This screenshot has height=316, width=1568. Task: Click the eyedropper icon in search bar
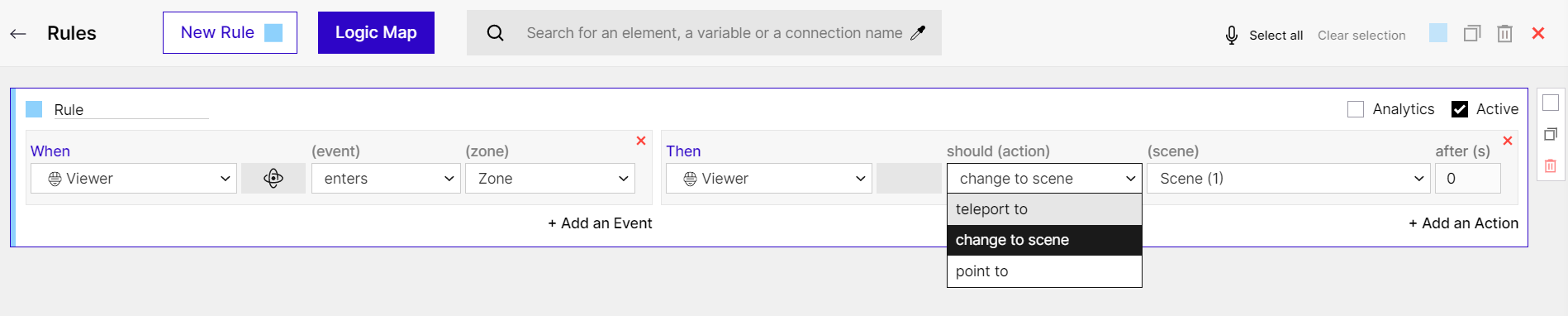918,33
